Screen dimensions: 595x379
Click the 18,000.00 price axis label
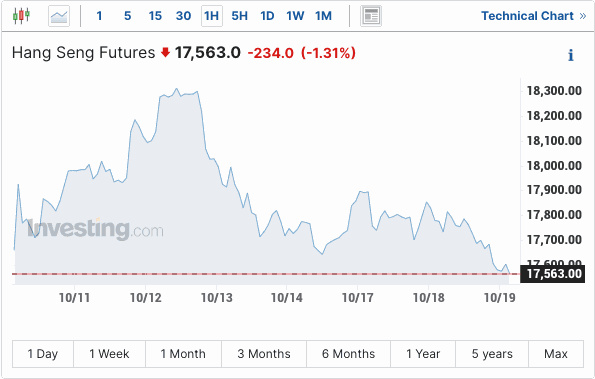(554, 166)
